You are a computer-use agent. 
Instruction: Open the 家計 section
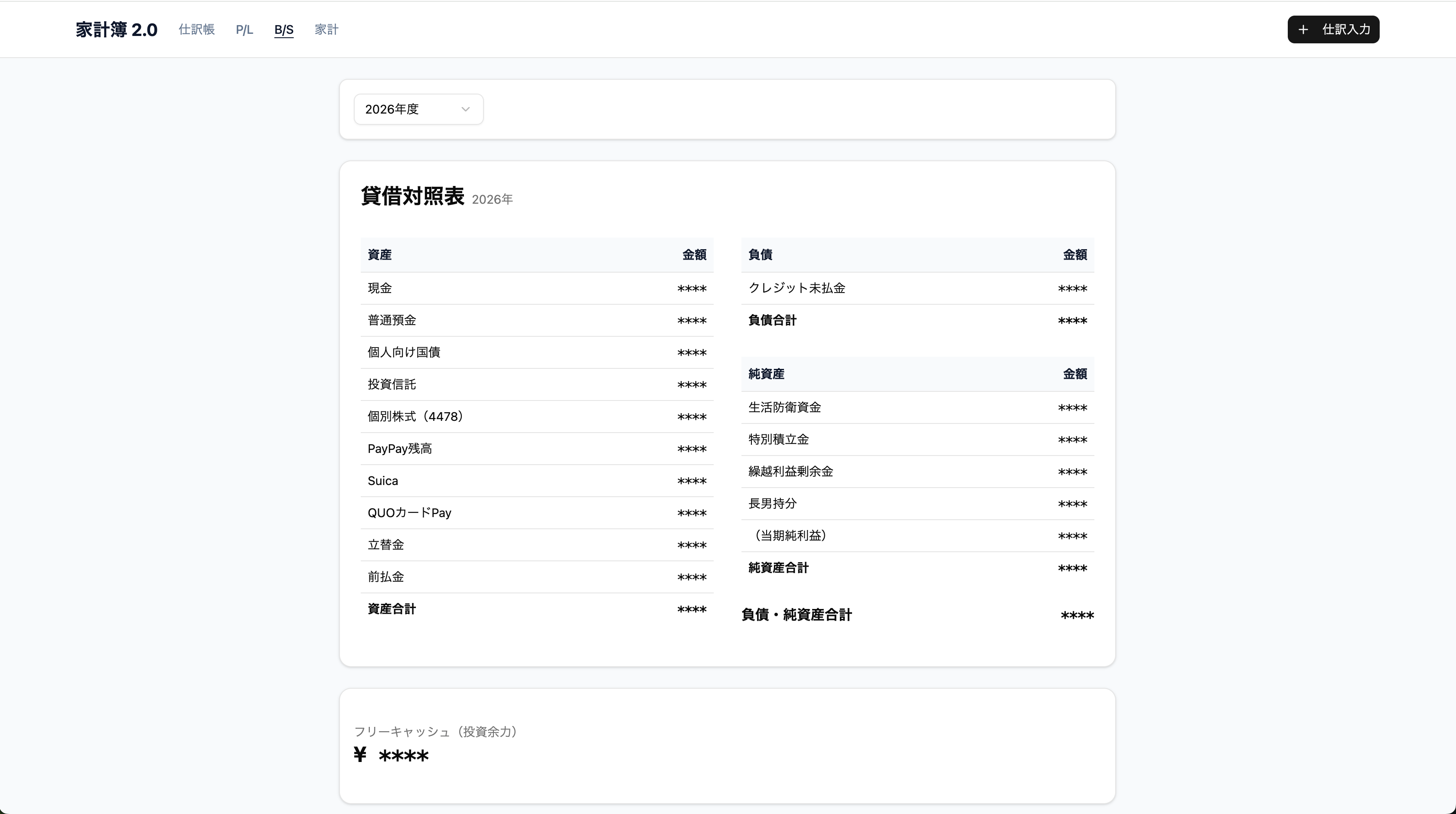326,29
